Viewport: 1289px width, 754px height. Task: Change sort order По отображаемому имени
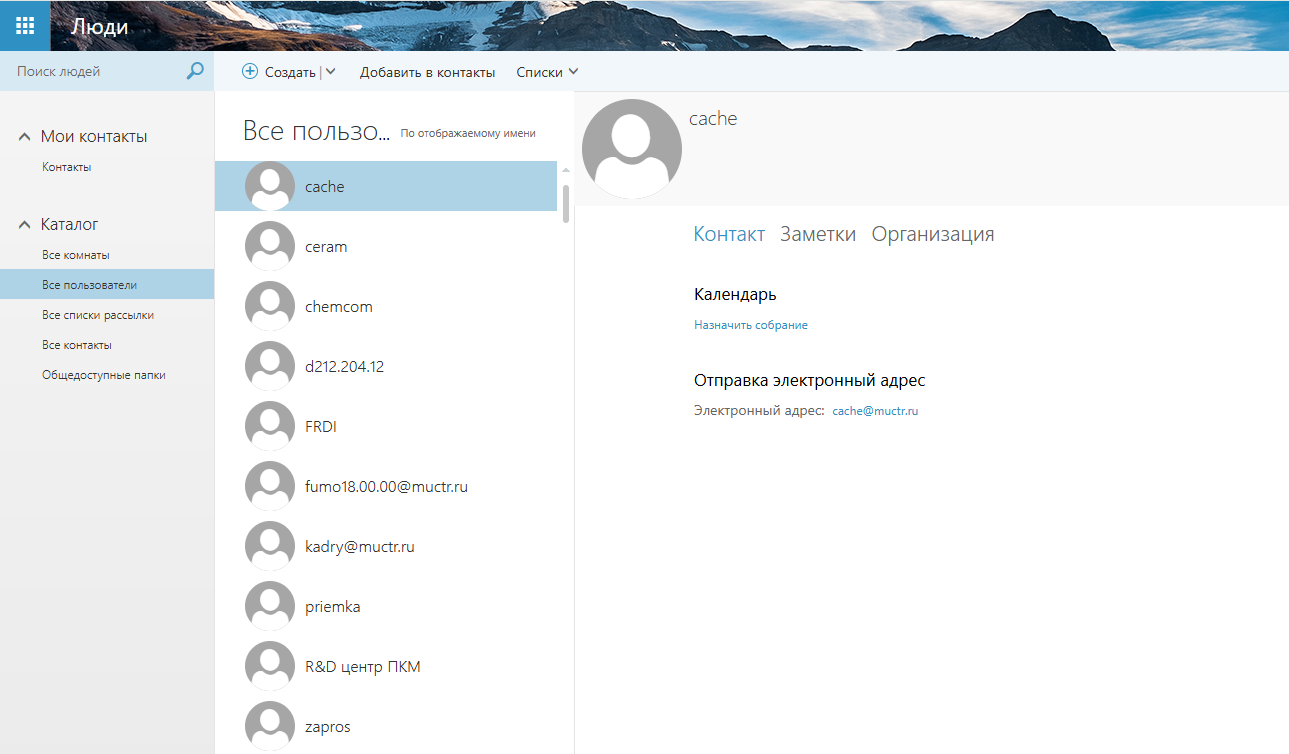[468, 133]
